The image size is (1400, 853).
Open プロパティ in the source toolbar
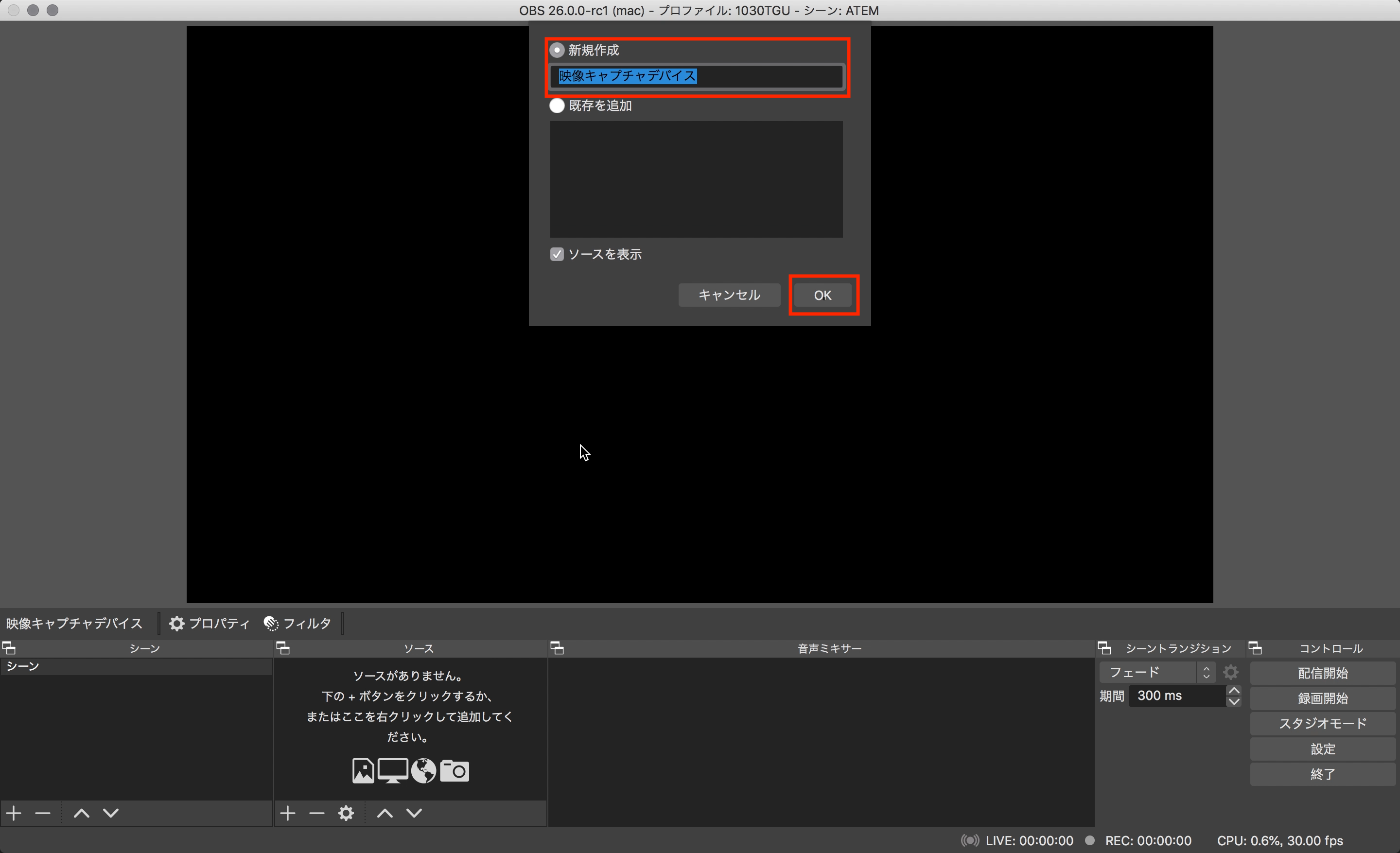pos(210,623)
